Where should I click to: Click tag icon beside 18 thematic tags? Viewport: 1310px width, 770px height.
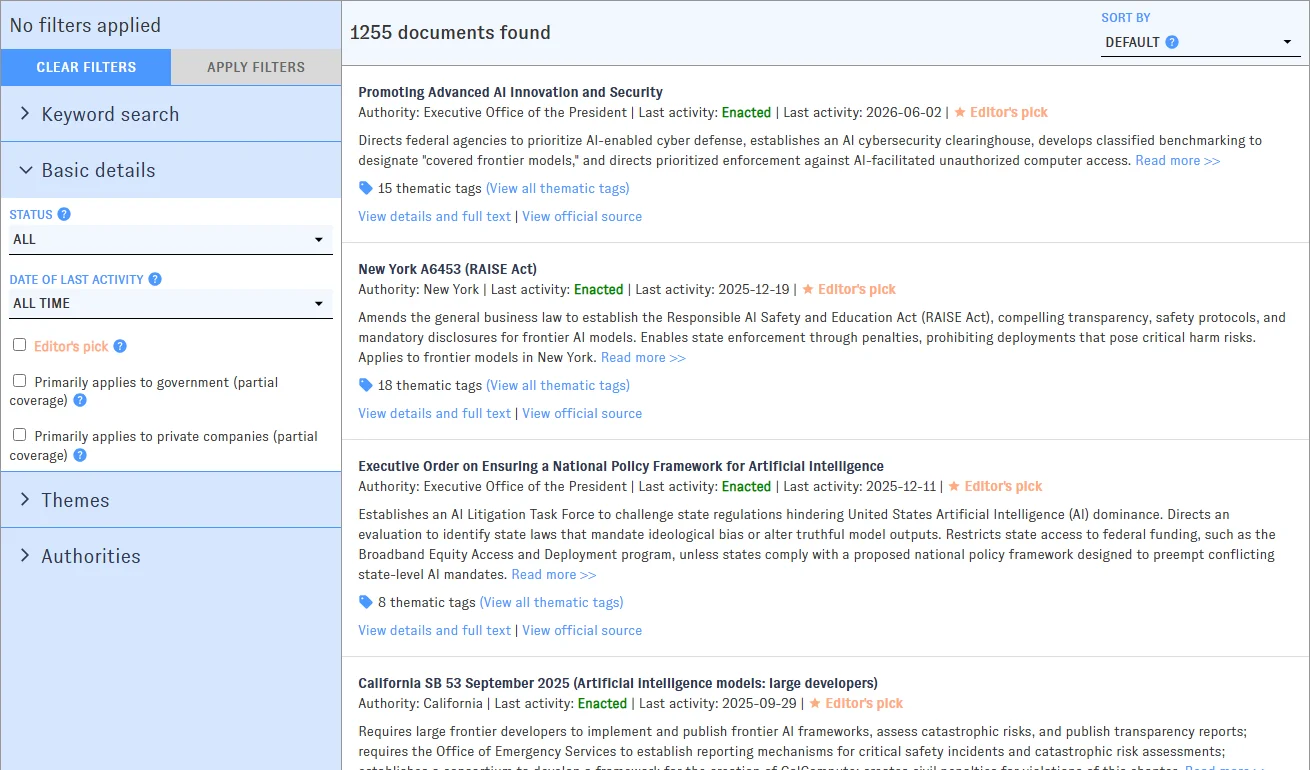click(366, 385)
